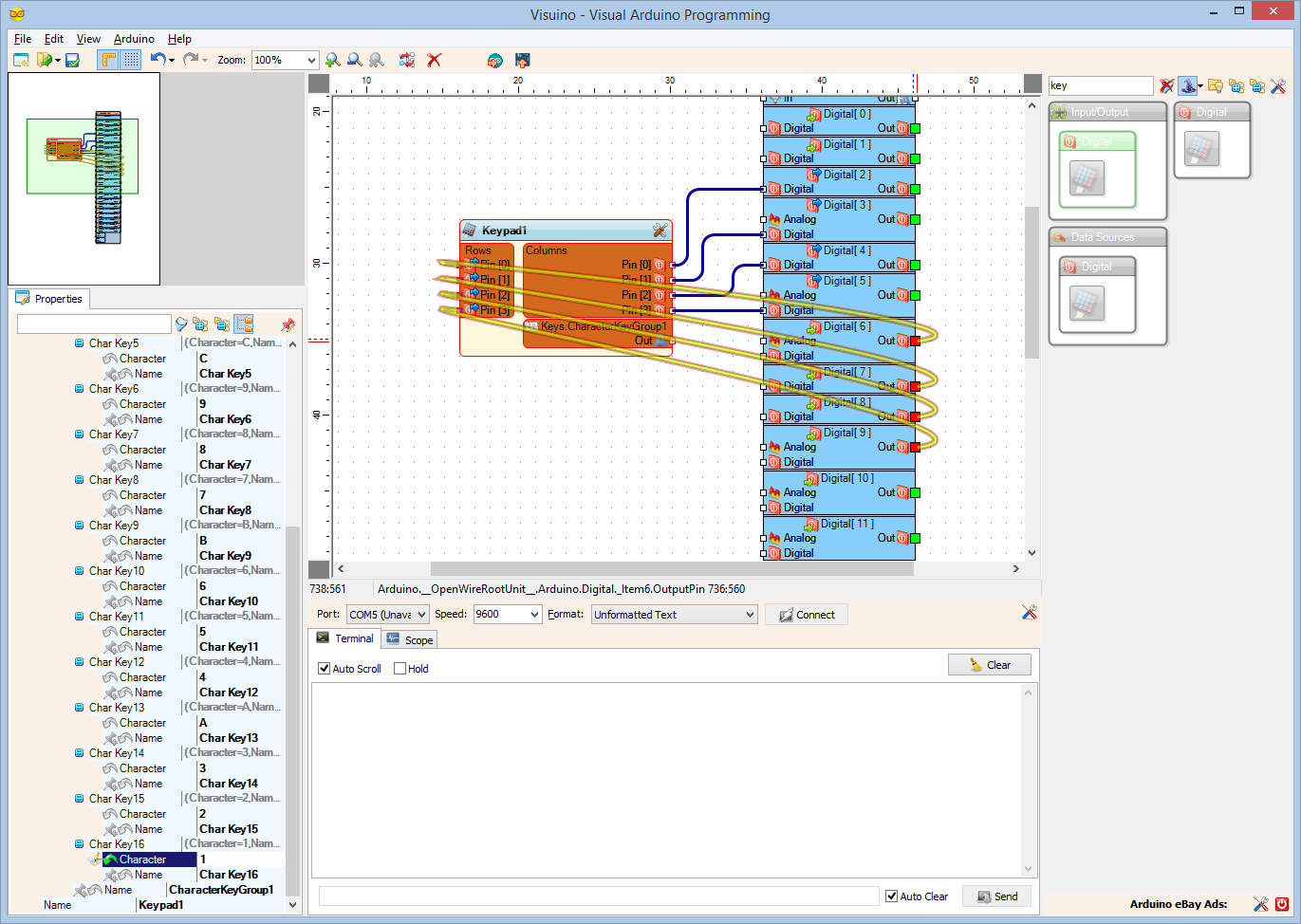The width and height of the screenshot is (1301, 924).
Task: Click inside the serial message input field
Action: coord(598,896)
